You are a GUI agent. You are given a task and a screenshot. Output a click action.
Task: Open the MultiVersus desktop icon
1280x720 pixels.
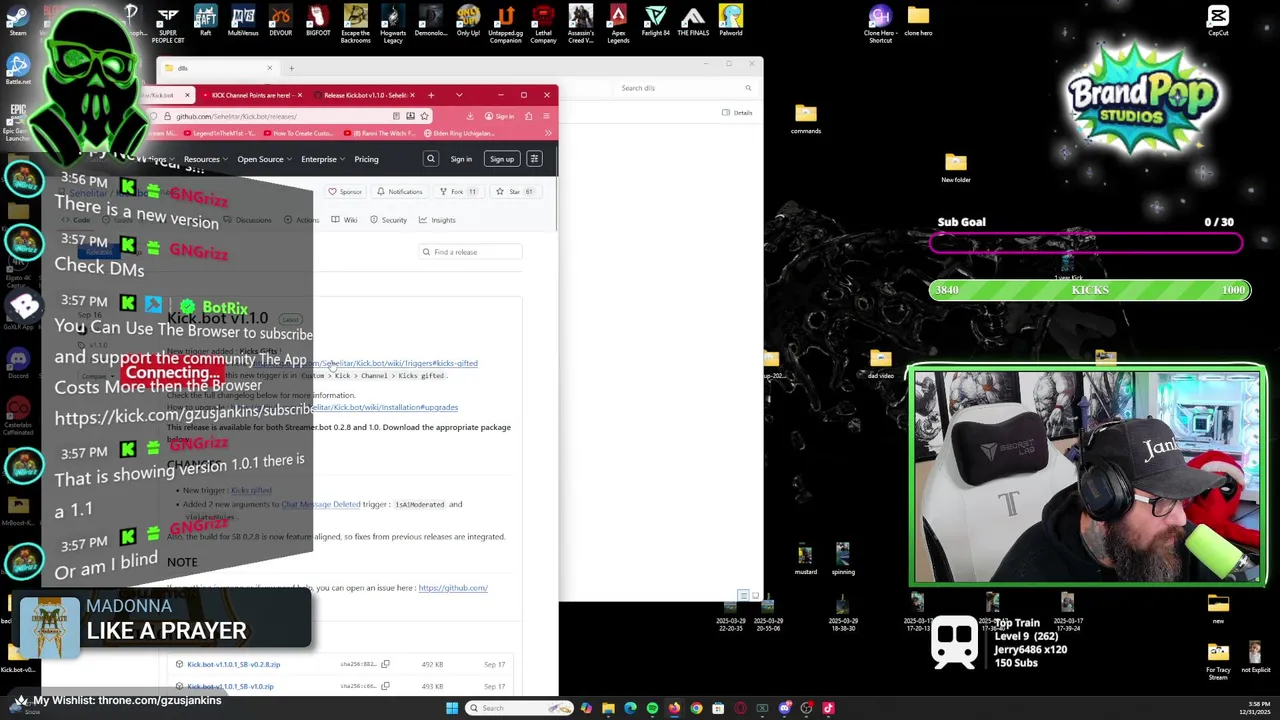[243, 20]
